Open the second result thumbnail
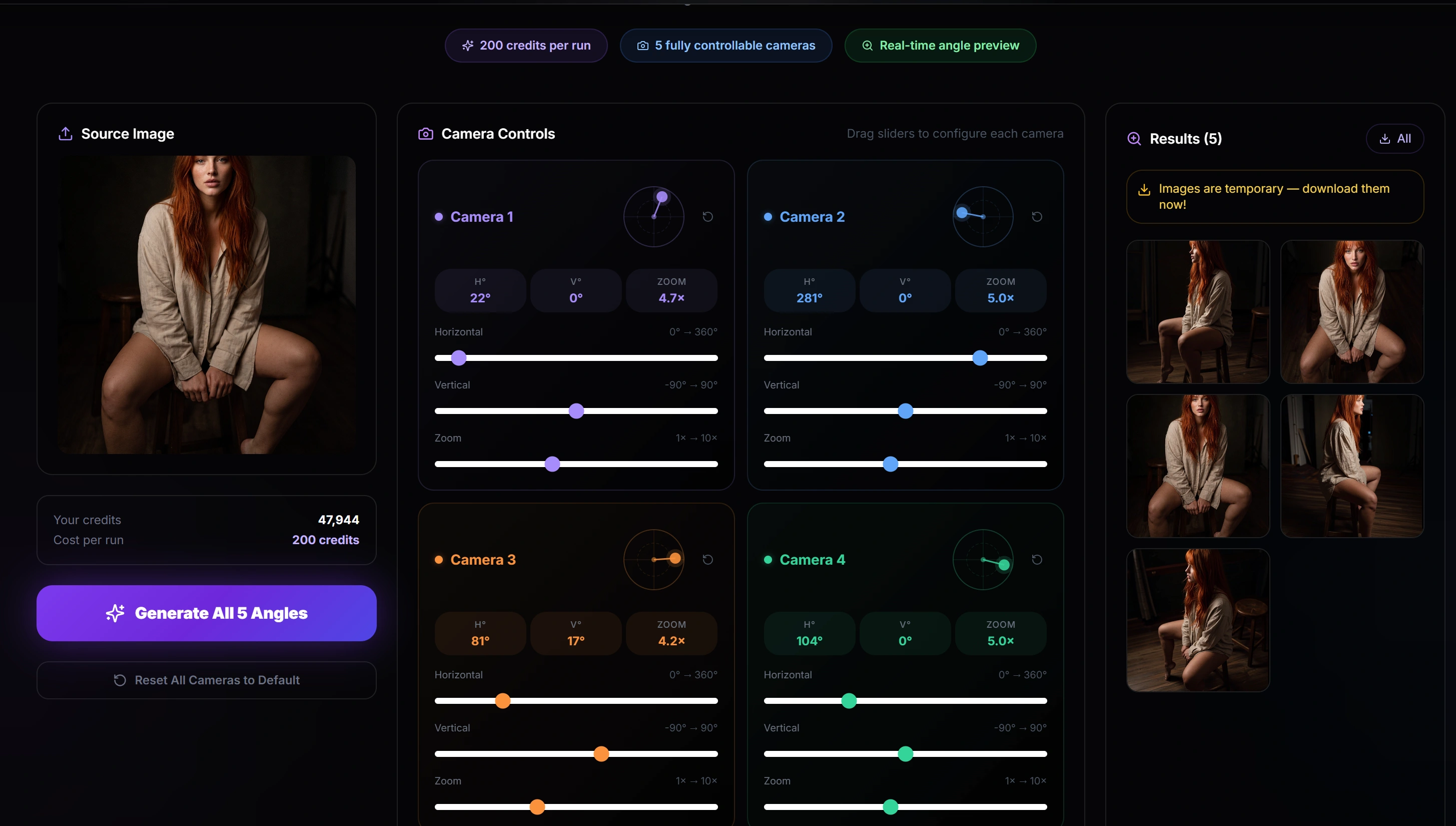The image size is (1456, 826). click(x=1352, y=311)
